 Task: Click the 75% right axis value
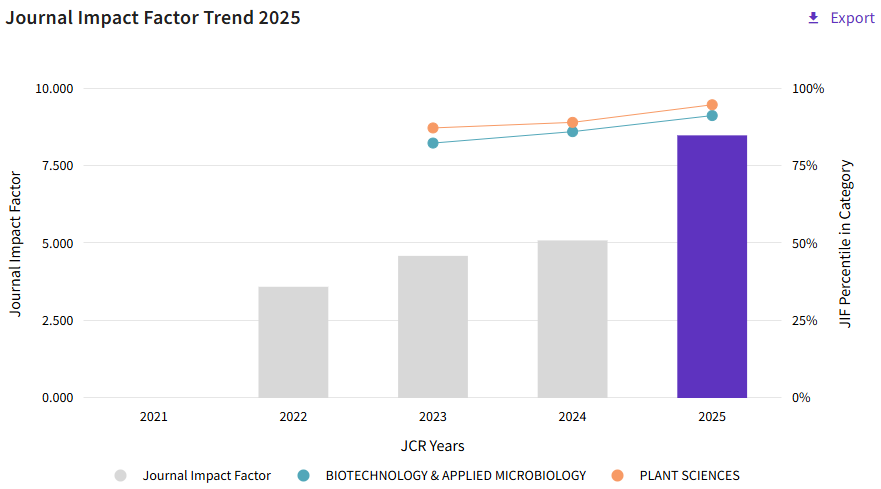[805, 166]
